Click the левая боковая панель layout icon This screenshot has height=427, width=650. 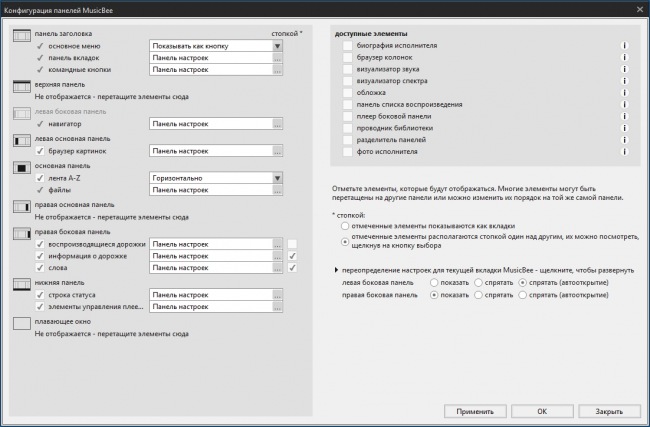pos(22,114)
